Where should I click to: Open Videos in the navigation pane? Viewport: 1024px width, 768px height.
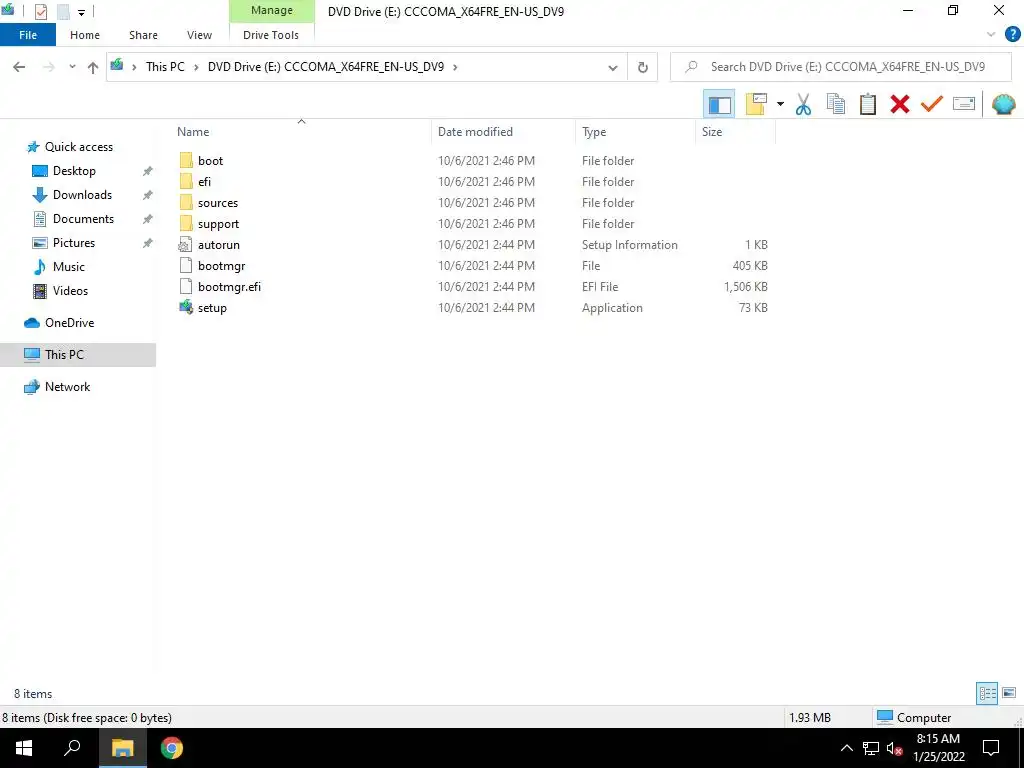point(70,291)
